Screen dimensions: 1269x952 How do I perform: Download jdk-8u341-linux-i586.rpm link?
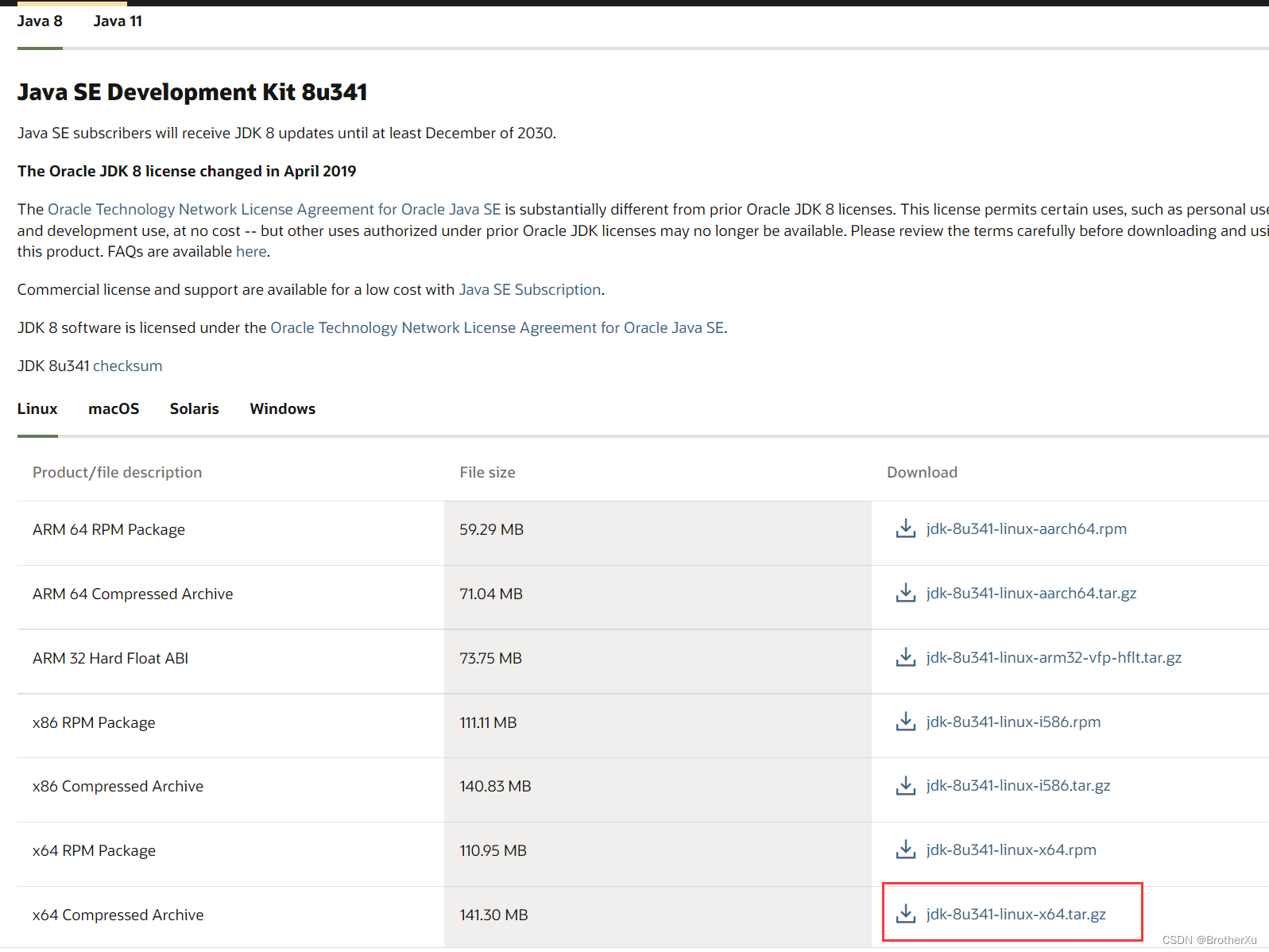1013,722
